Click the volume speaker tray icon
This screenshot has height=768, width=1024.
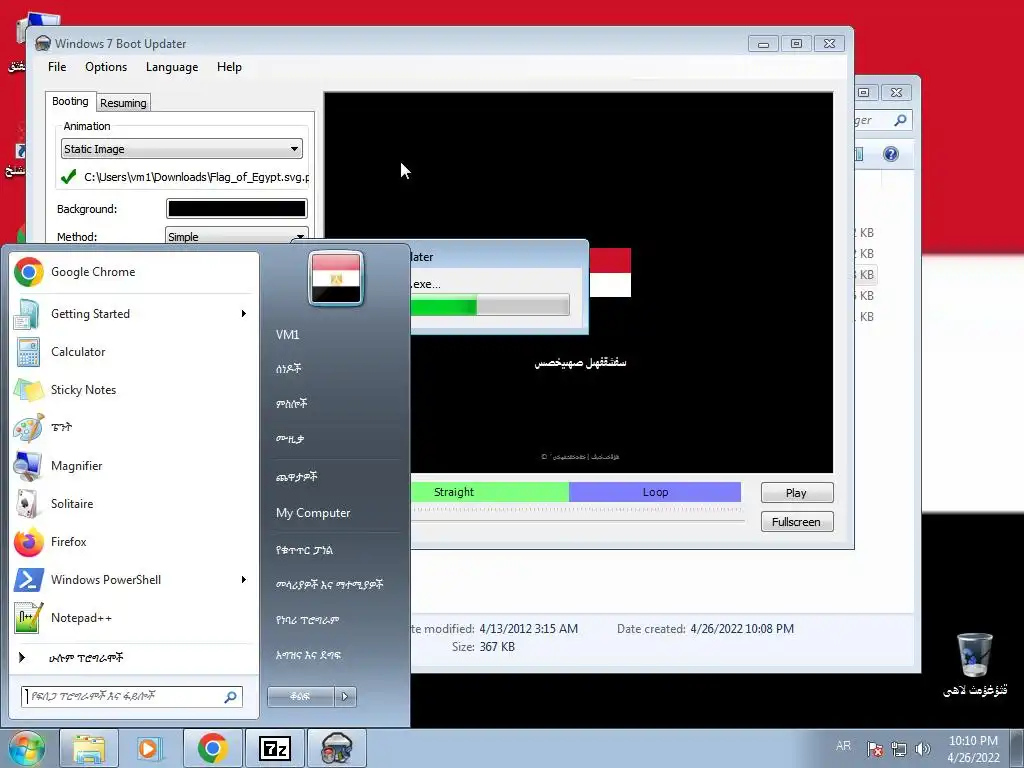pyautogui.click(x=922, y=749)
